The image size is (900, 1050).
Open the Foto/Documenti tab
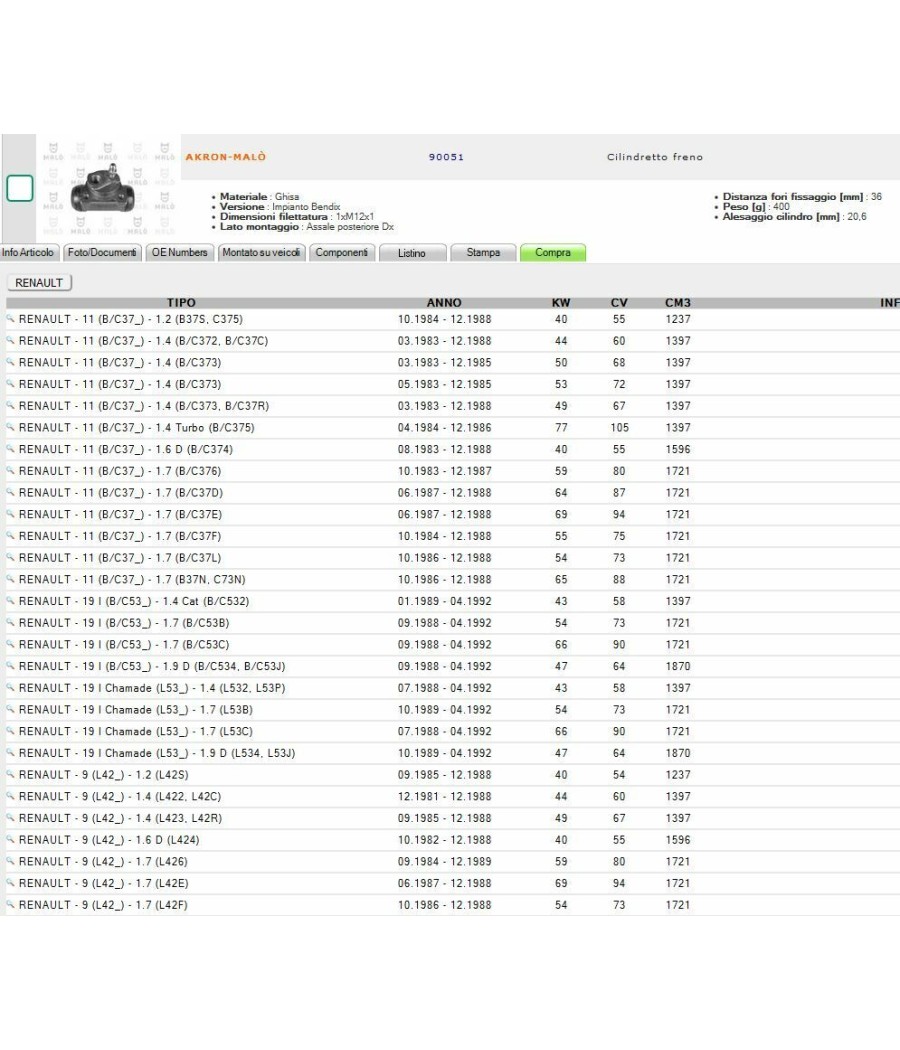102,252
